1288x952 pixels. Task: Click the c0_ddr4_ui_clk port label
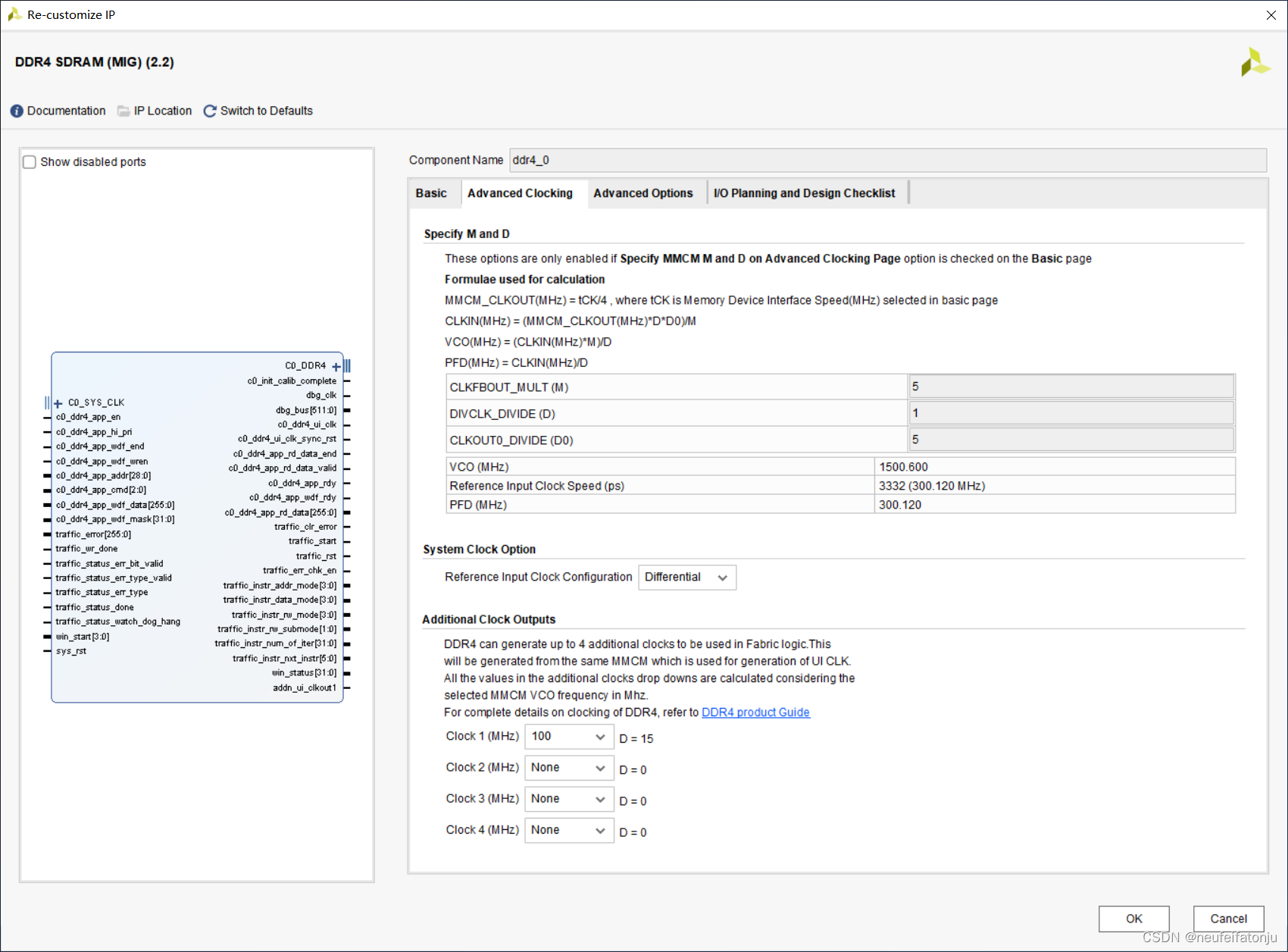[307, 424]
